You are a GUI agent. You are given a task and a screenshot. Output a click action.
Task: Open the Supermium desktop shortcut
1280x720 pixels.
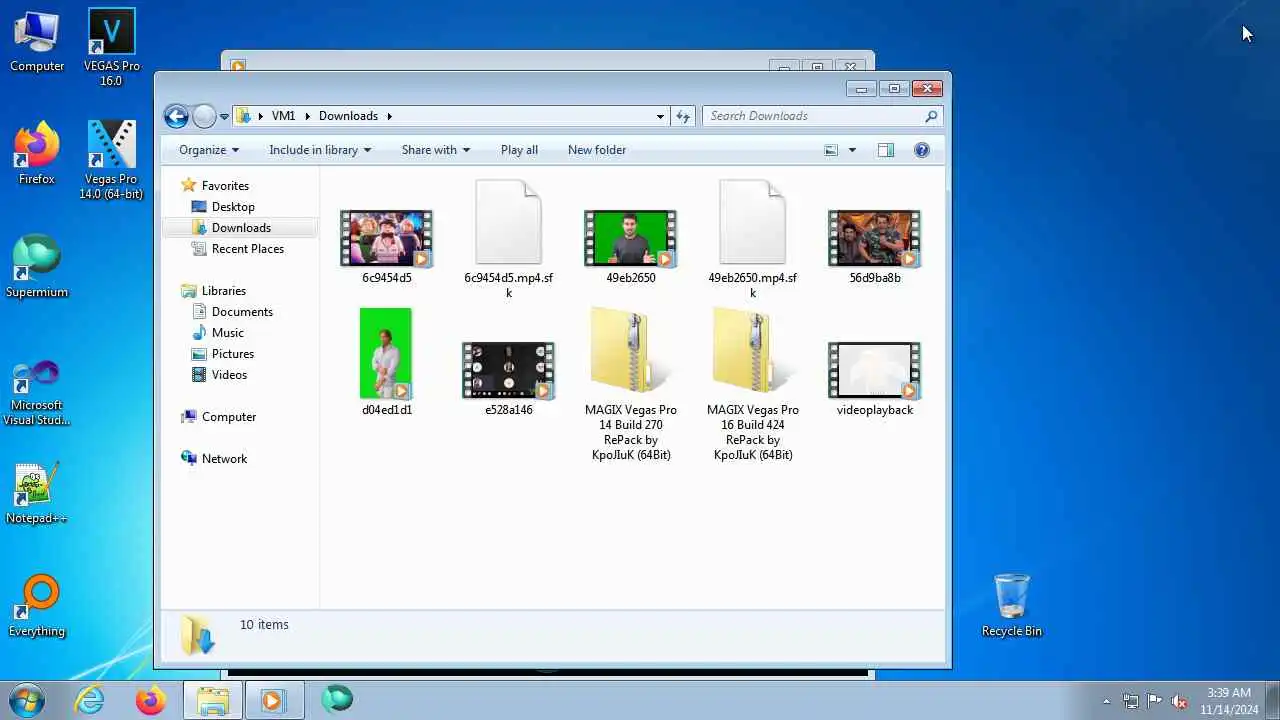point(37,267)
